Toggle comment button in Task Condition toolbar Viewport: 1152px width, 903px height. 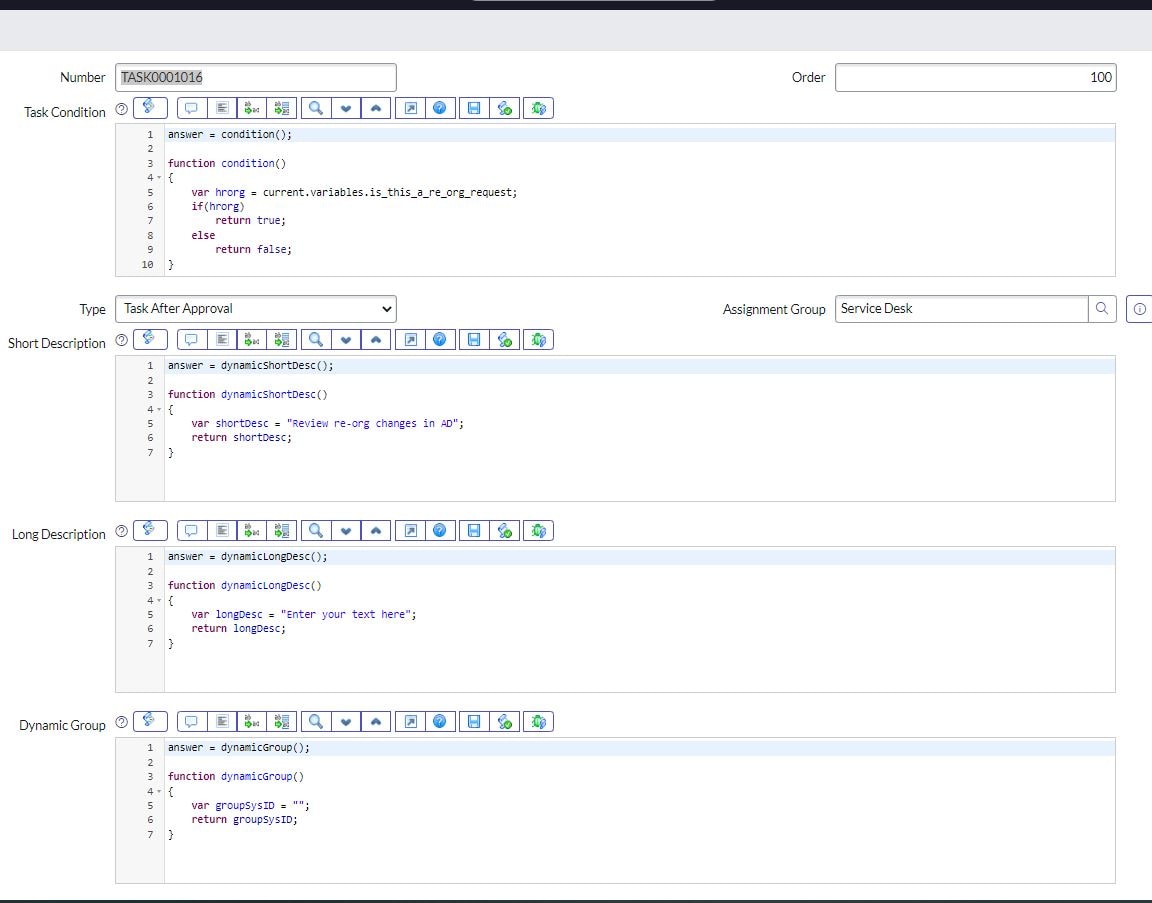192,108
